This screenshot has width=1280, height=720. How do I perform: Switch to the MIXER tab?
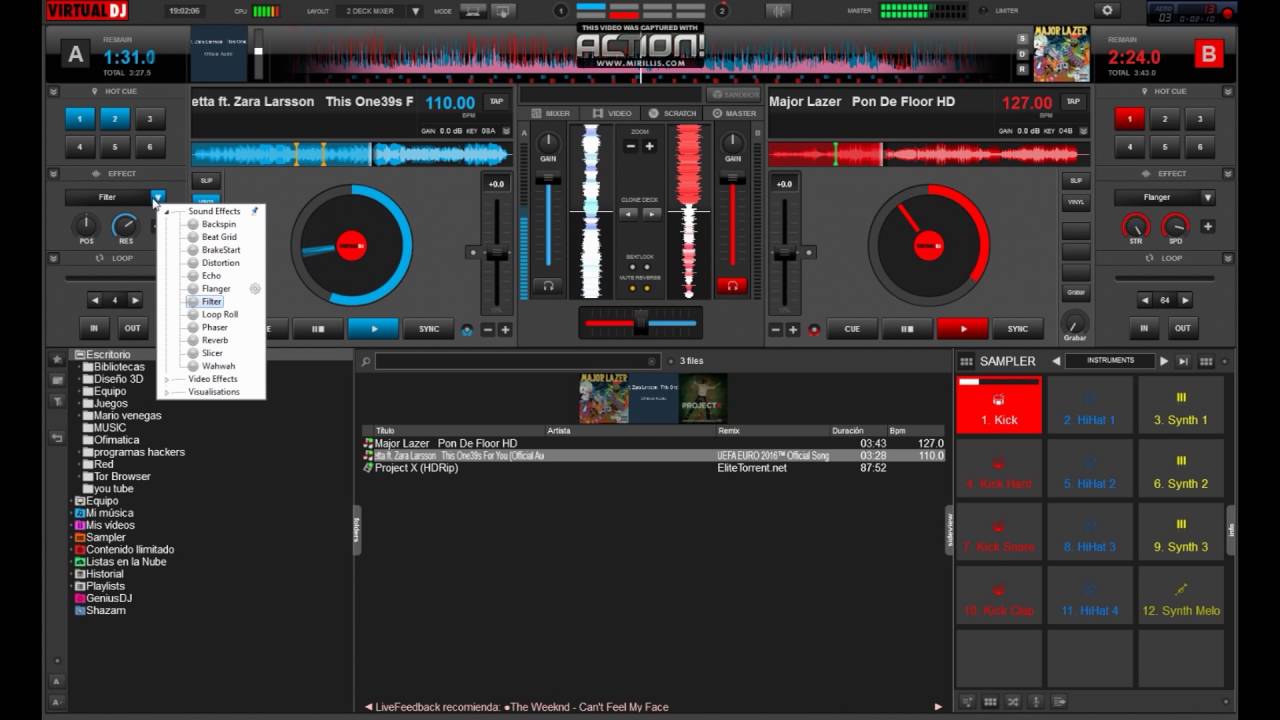coord(551,113)
